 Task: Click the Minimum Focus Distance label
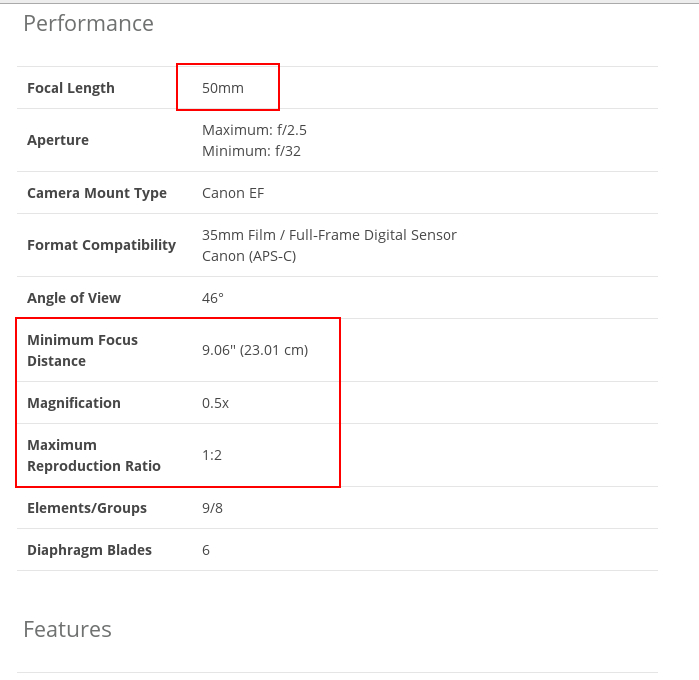click(82, 350)
